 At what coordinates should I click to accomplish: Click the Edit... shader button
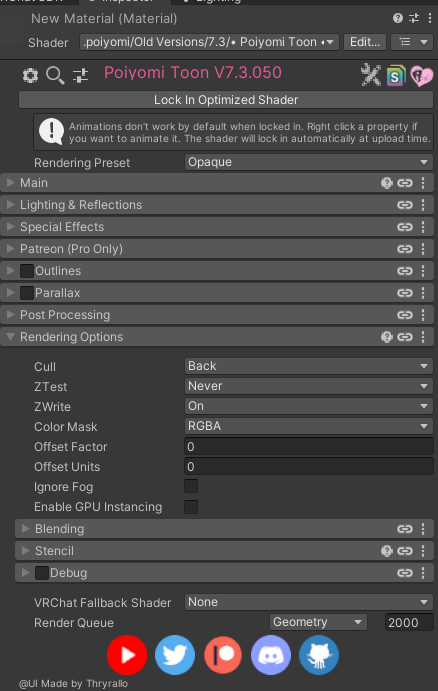click(x=365, y=42)
